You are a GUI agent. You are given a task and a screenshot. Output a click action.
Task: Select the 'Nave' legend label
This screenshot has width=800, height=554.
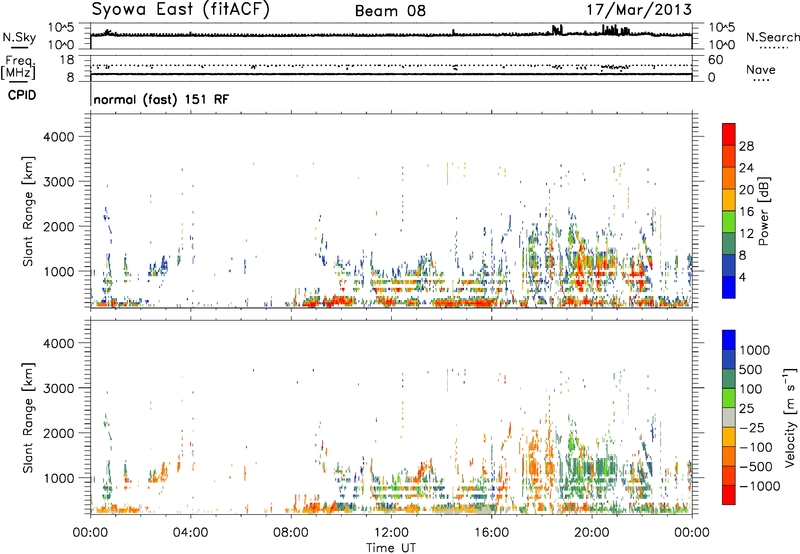tap(761, 70)
